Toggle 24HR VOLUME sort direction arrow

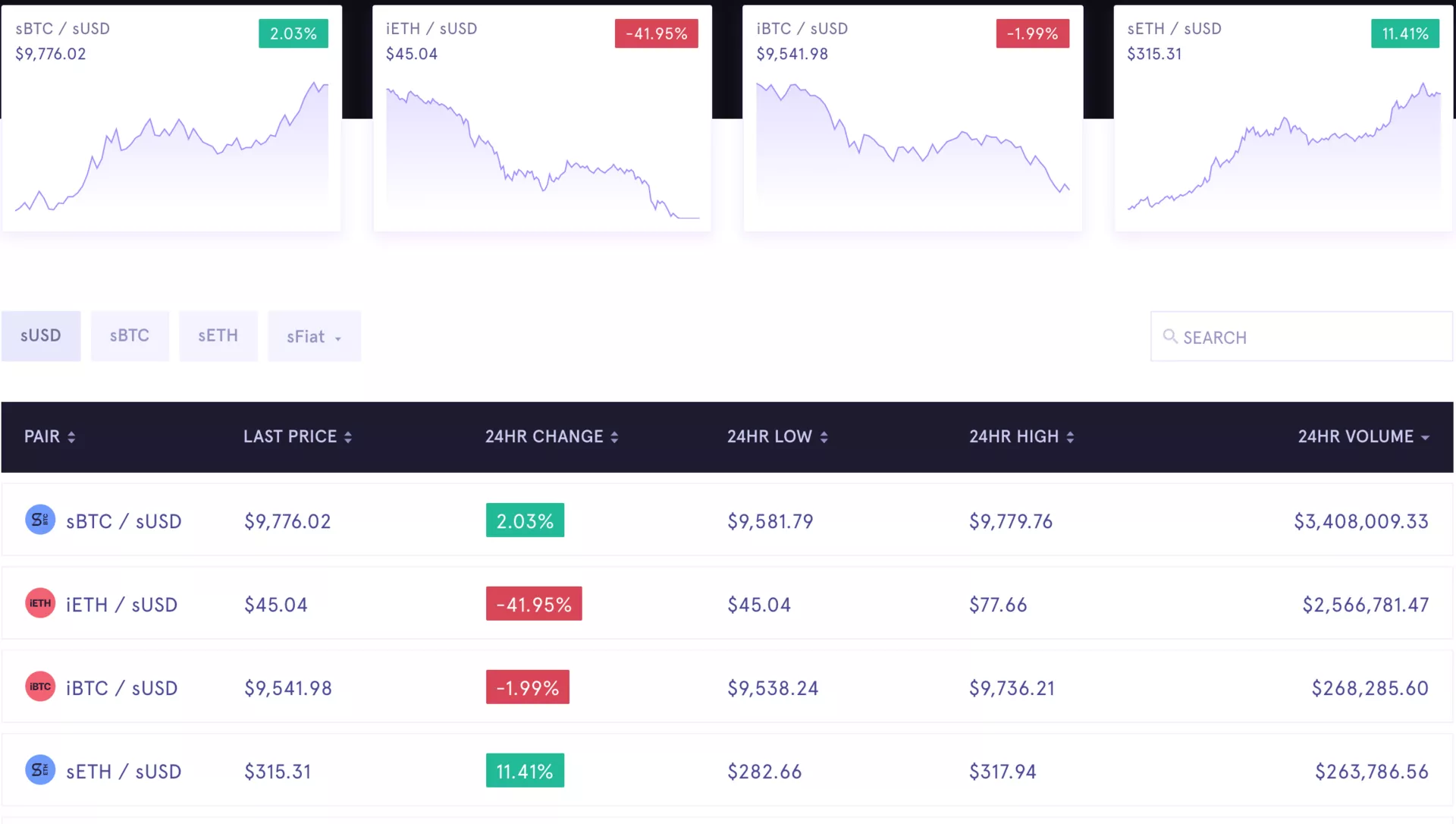(x=1425, y=438)
